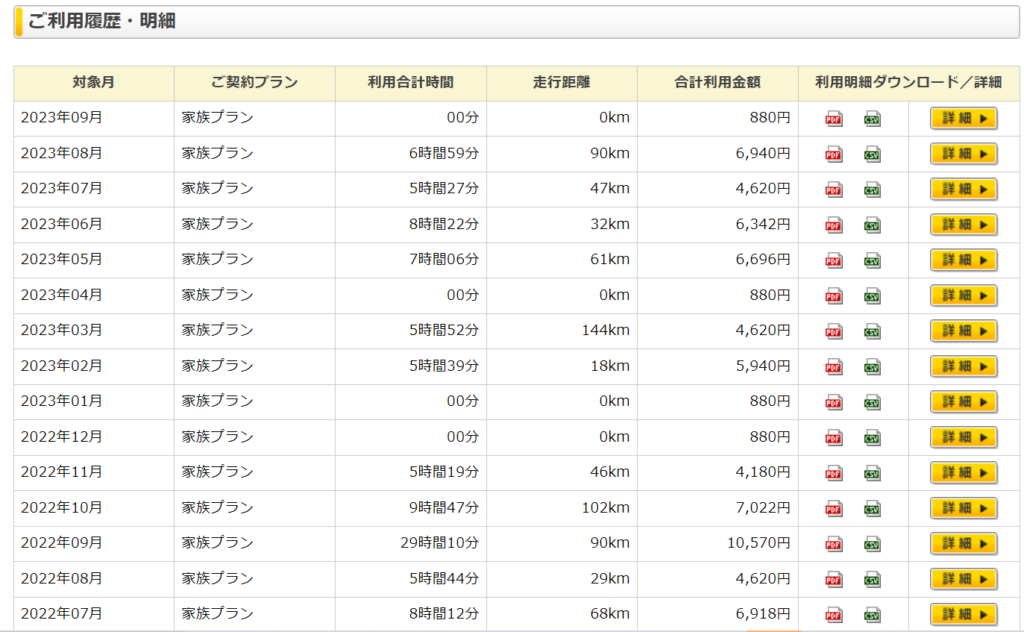Download the PDF statement for 2023年09月
This screenshot has width=1024, height=632.
(x=833, y=119)
